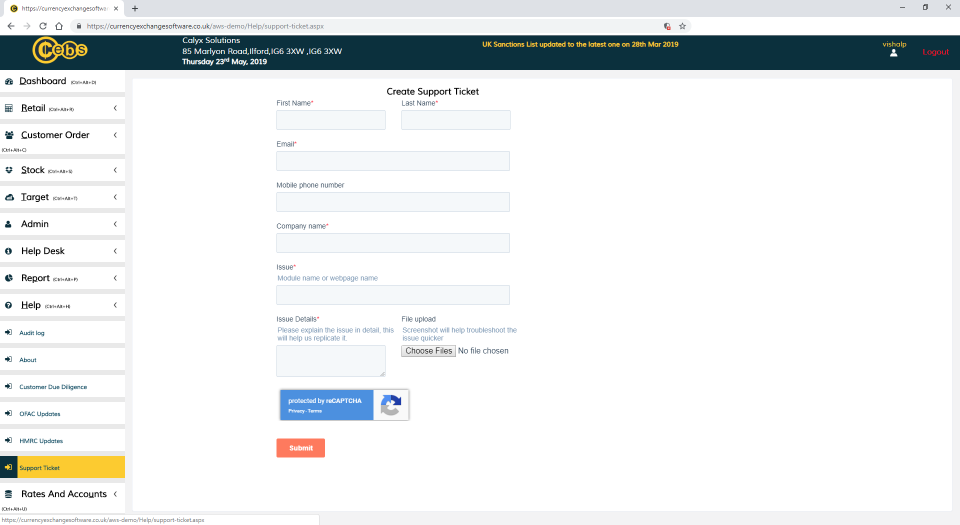Image resolution: width=960 pixels, height=525 pixels.
Task: Expand the Target menu chevron
Action: coord(115,197)
